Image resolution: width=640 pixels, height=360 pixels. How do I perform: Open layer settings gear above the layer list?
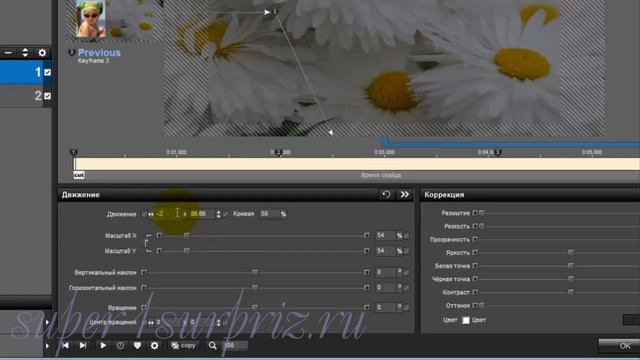pos(42,53)
